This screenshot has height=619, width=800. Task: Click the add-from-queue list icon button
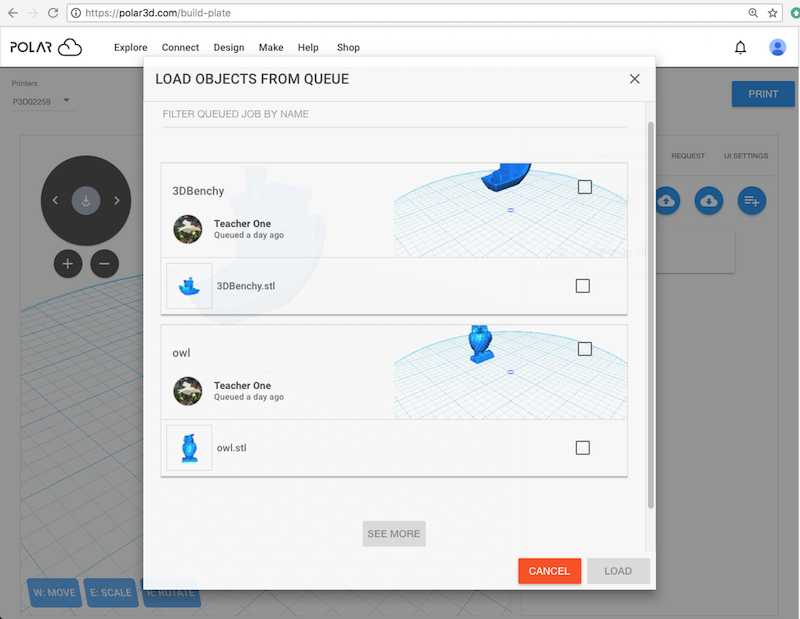752,201
